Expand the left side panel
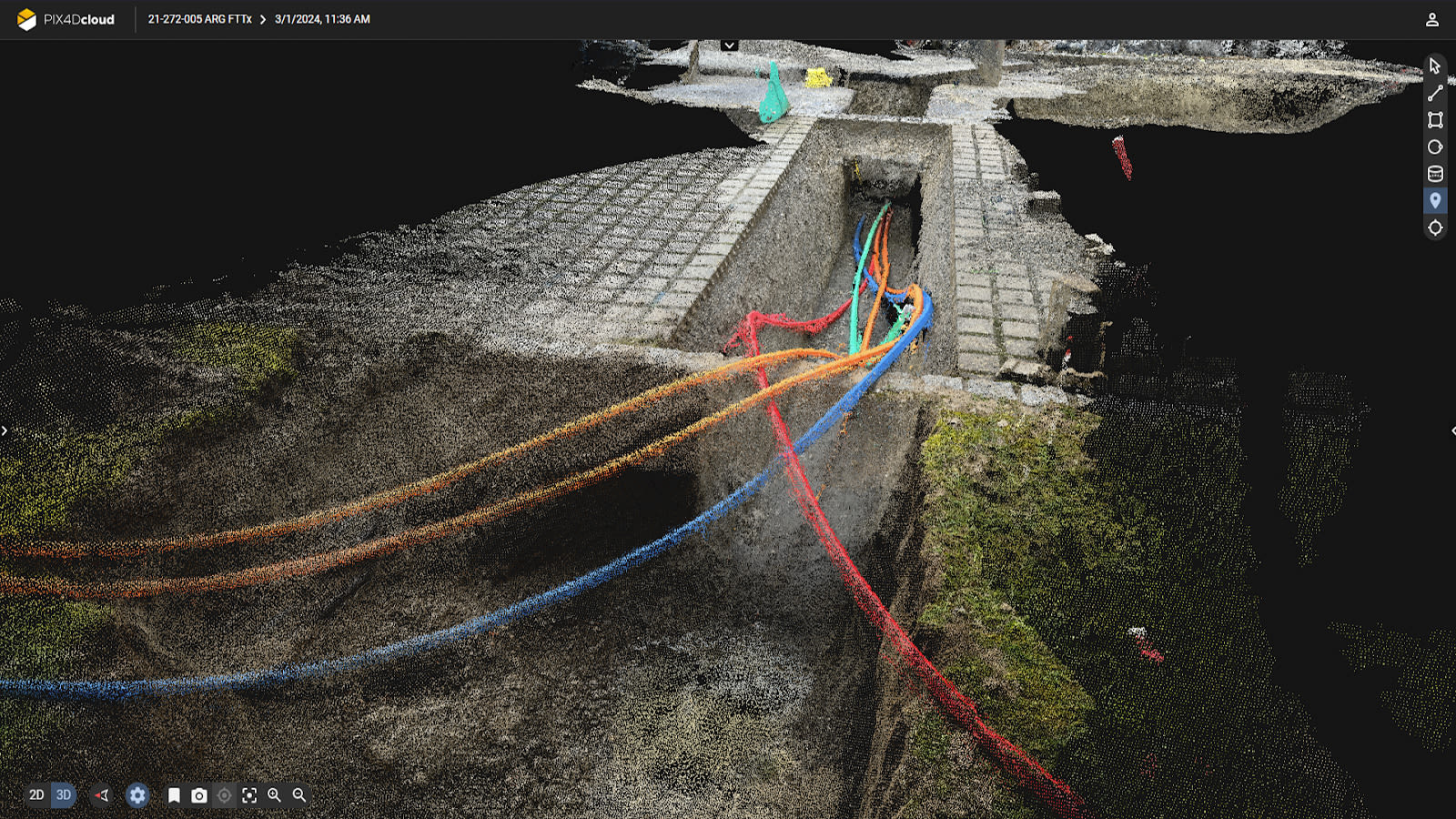The width and height of the screenshot is (1456, 819). click(5, 431)
